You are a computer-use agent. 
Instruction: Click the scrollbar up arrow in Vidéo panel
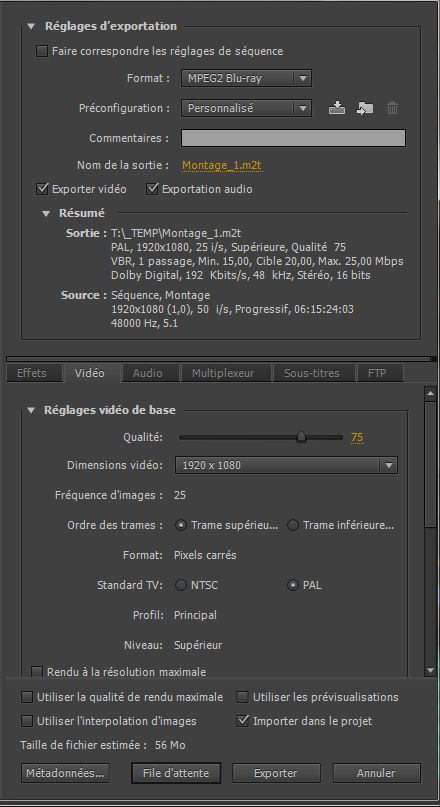click(430, 393)
